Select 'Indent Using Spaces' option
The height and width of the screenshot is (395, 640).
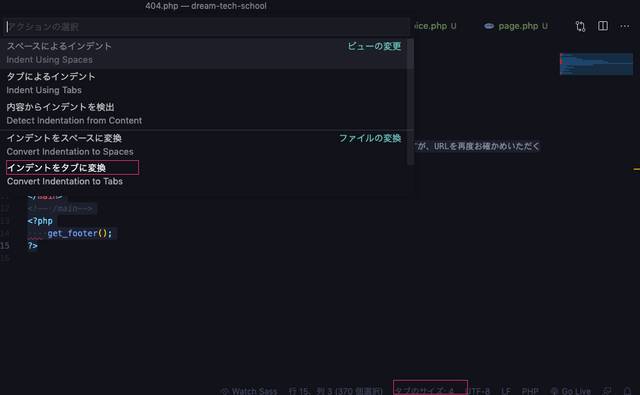[207, 53]
